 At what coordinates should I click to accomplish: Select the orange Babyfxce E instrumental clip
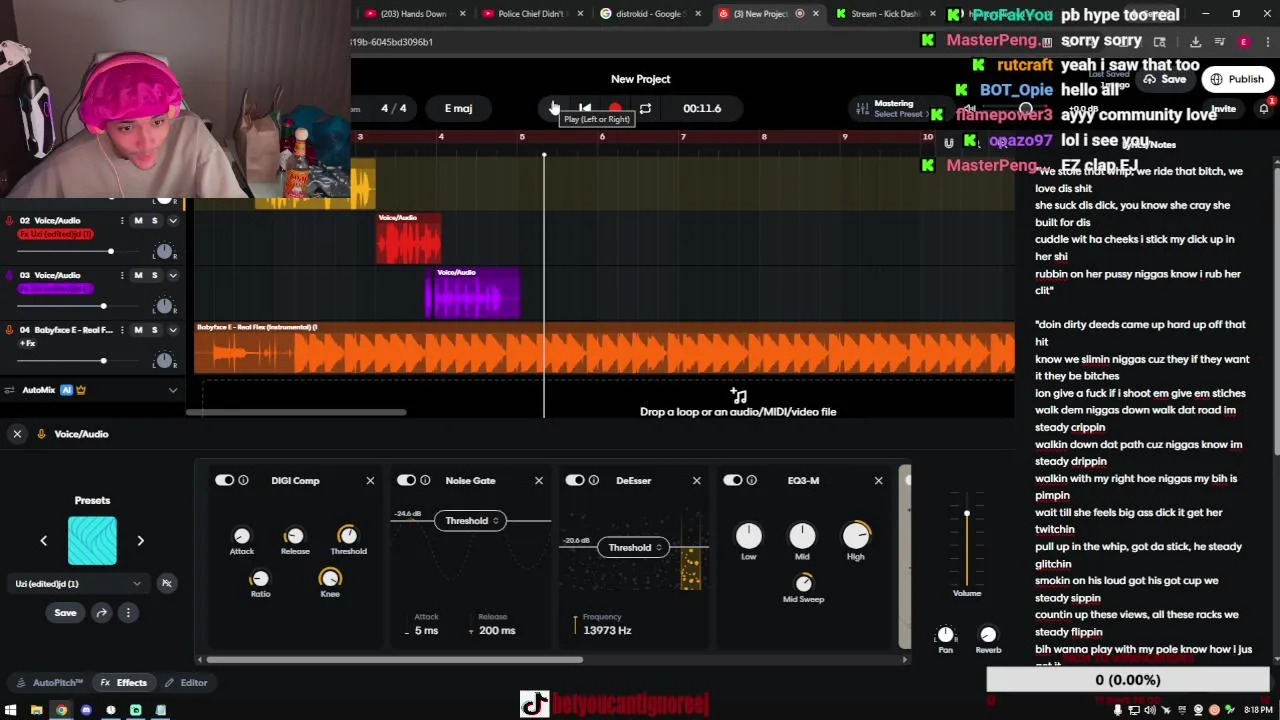(604, 347)
